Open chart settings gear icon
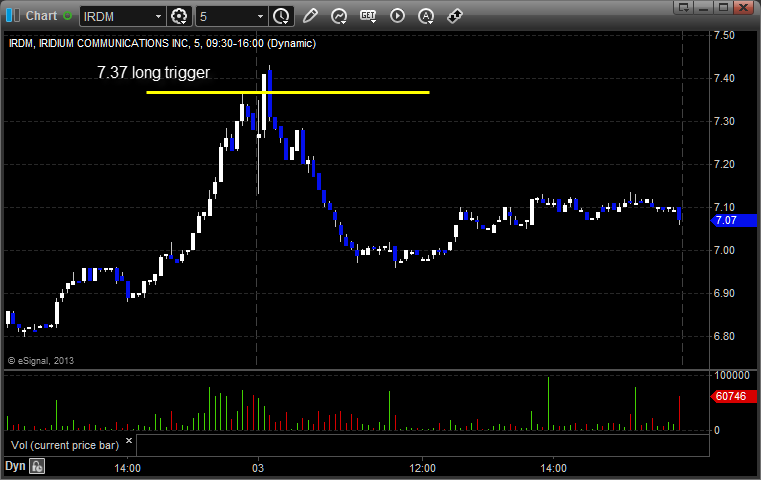 179,17
